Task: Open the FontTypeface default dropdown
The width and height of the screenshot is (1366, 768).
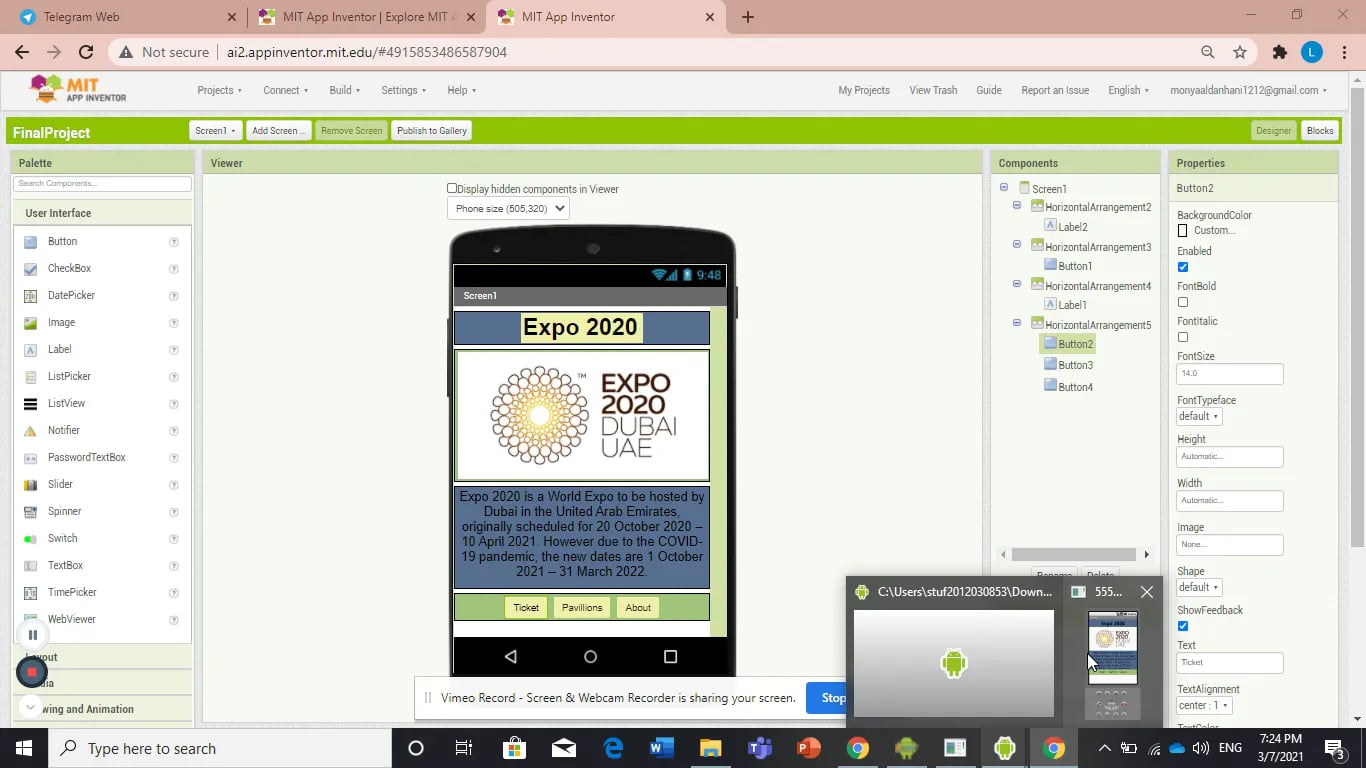Action: tap(1199, 416)
